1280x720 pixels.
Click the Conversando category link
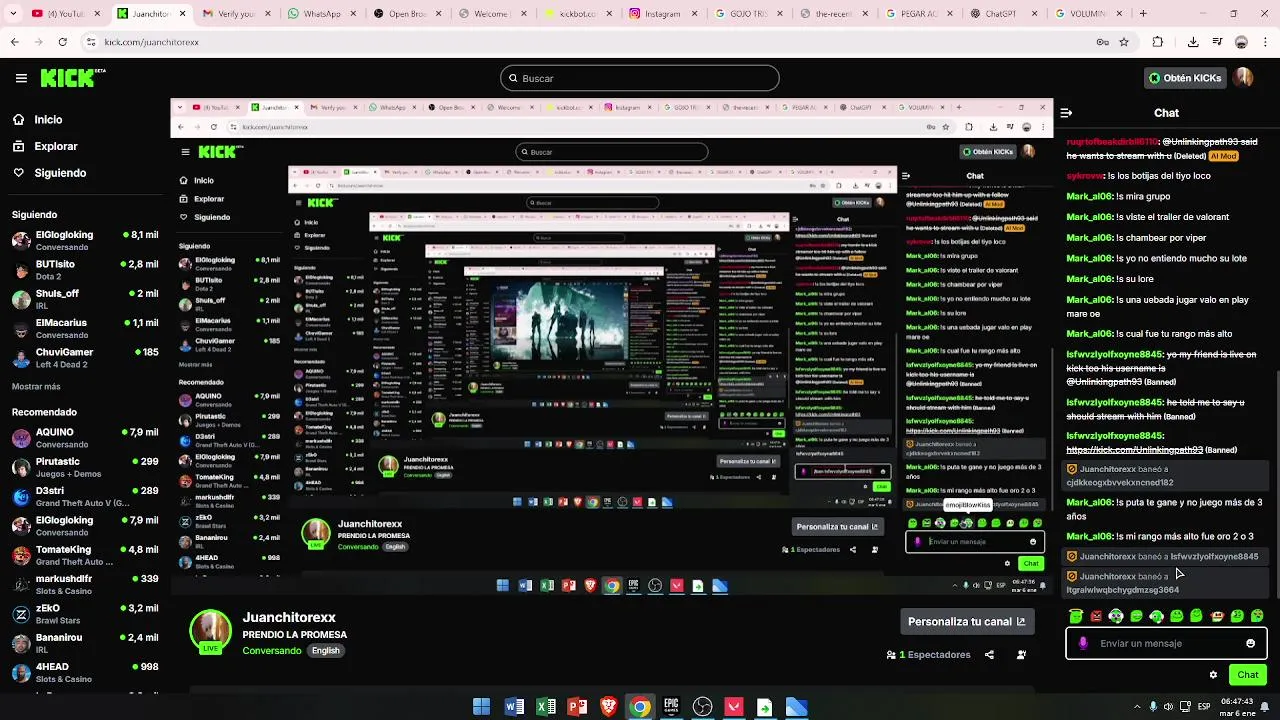[x=272, y=650]
